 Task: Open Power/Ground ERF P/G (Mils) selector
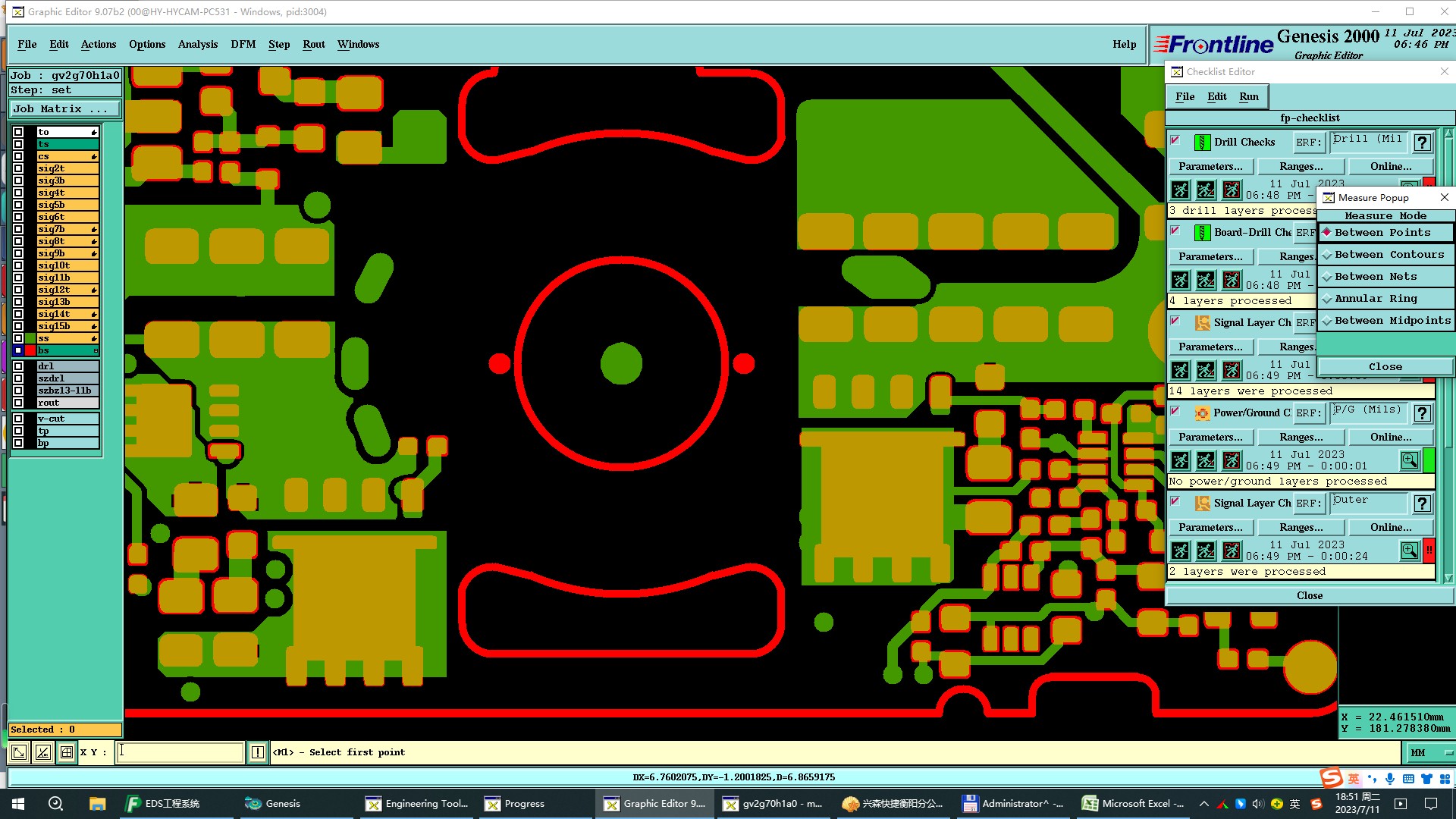1368,413
